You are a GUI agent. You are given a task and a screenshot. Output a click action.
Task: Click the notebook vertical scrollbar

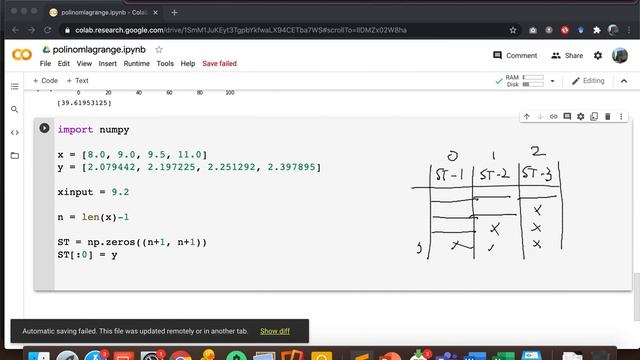click(x=636, y=296)
